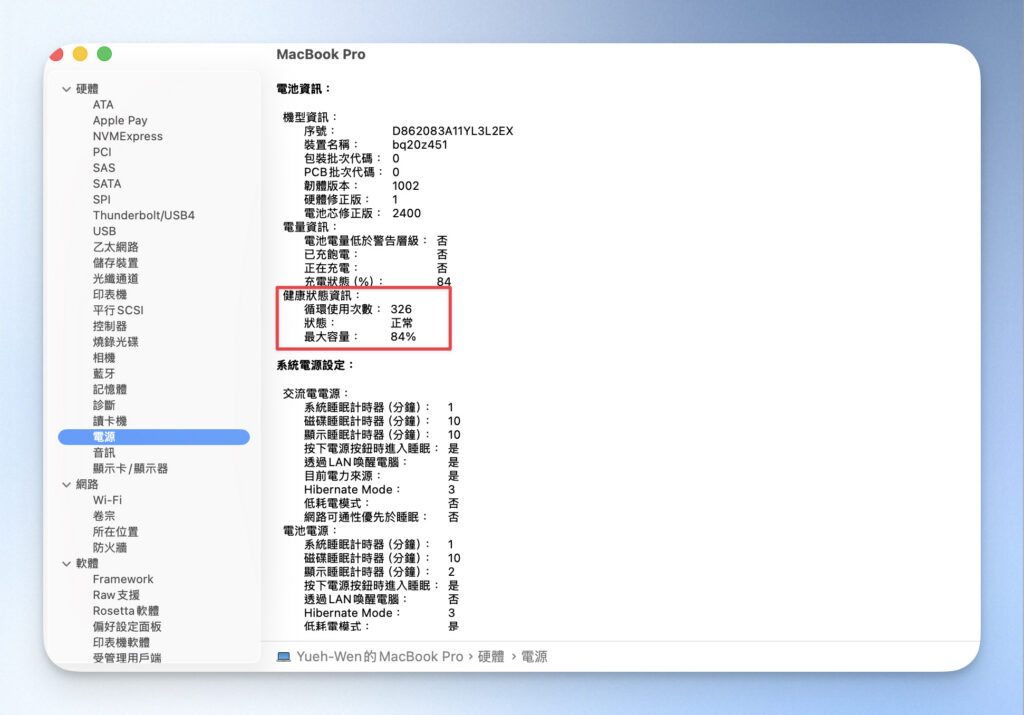Select 控制器 in the sidebar
This screenshot has width=1024, height=715.
(x=110, y=326)
